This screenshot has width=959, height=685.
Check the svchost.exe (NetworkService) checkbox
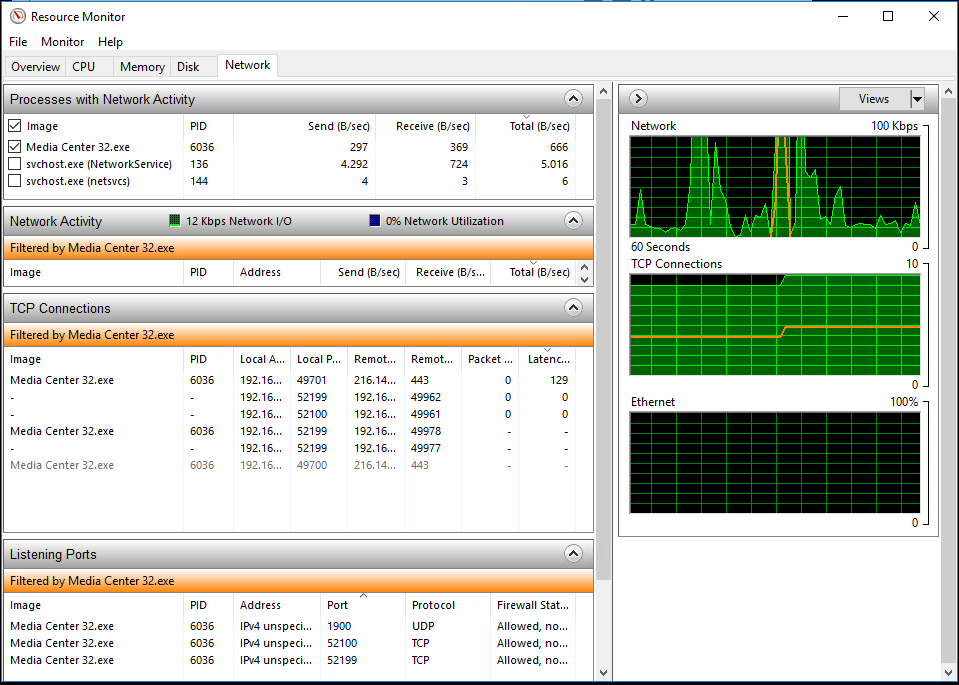point(15,164)
